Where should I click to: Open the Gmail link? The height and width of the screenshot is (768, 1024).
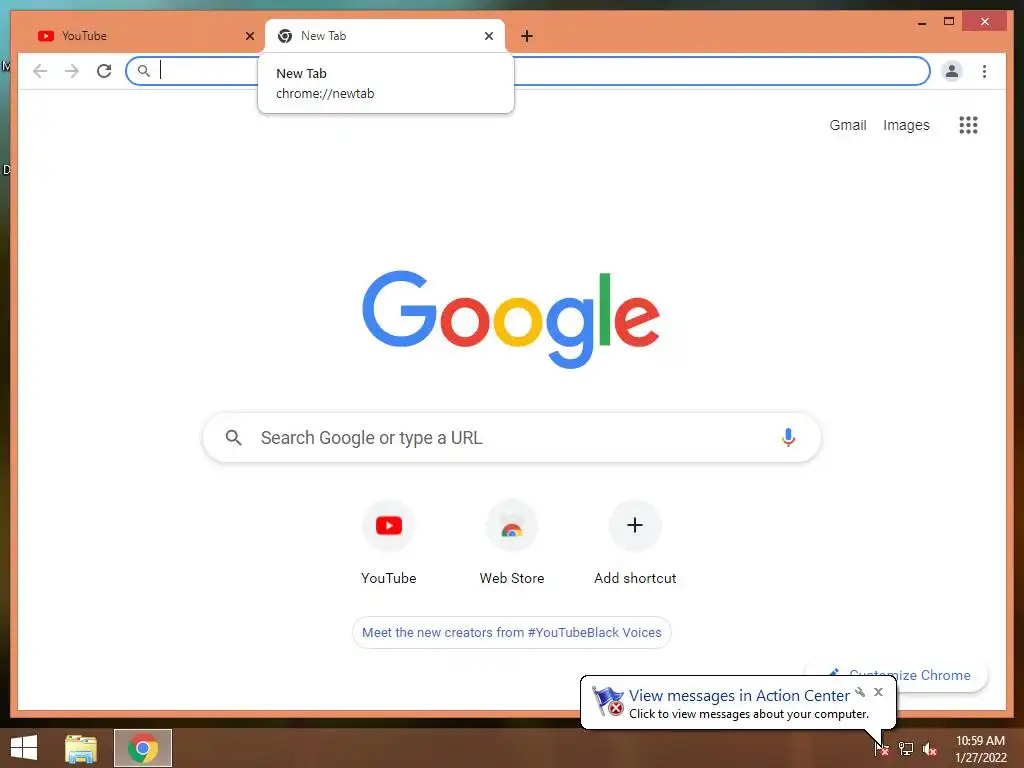pos(848,125)
